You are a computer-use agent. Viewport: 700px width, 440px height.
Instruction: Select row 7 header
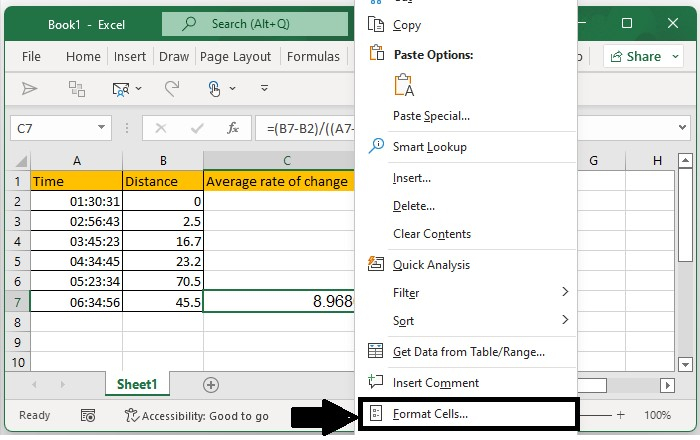tap(17, 302)
